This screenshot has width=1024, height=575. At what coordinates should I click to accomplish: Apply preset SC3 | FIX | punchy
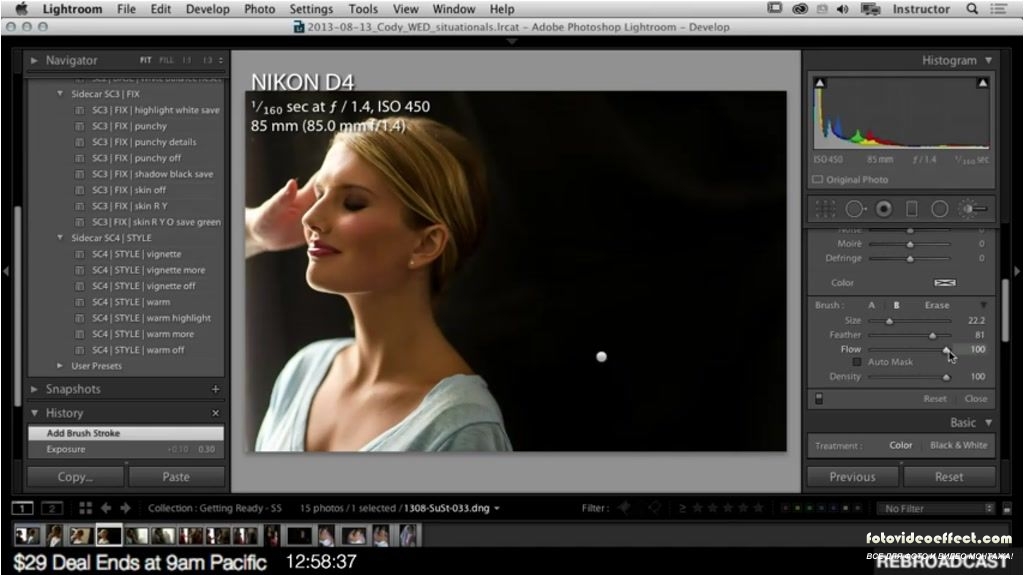pyautogui.click(x=129, y=126)
